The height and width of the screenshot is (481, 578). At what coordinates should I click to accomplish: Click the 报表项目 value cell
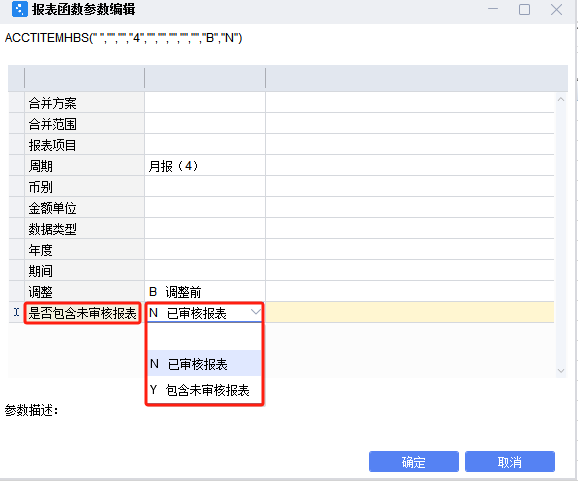pyautogui.click(x=205, y=145)
